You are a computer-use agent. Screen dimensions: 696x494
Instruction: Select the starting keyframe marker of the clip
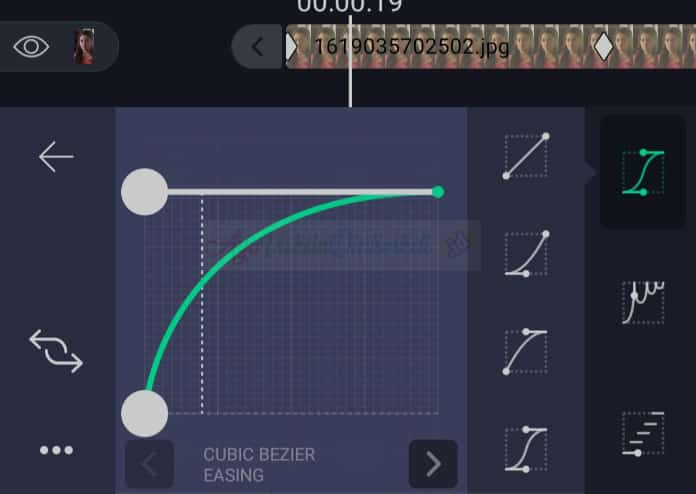click(291, 47)
